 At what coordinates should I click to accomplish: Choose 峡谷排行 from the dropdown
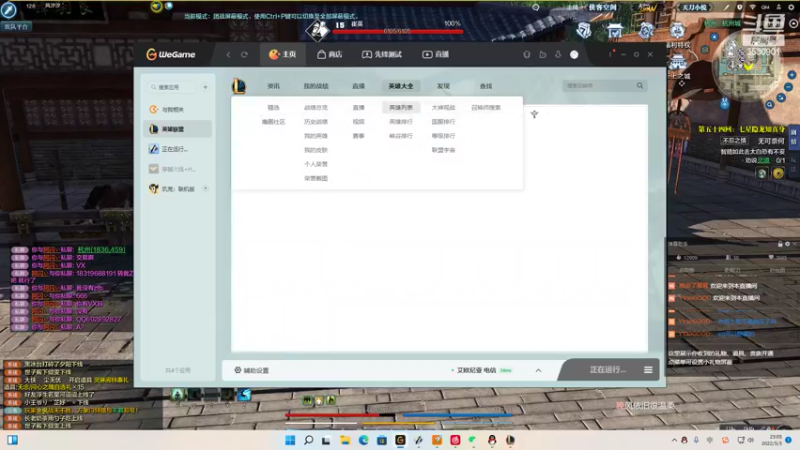(x=401, y=136)
